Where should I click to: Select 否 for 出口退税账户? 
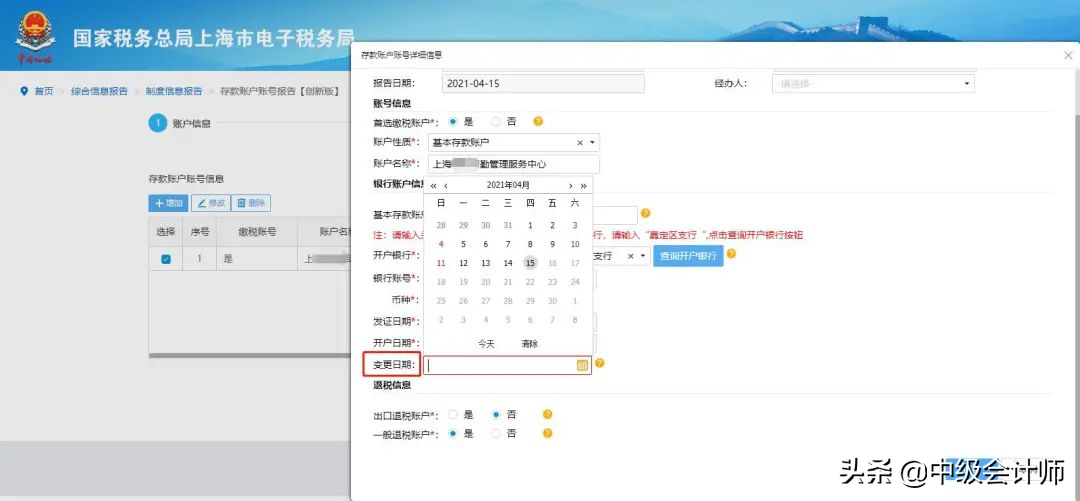click(x=496, y=415)
